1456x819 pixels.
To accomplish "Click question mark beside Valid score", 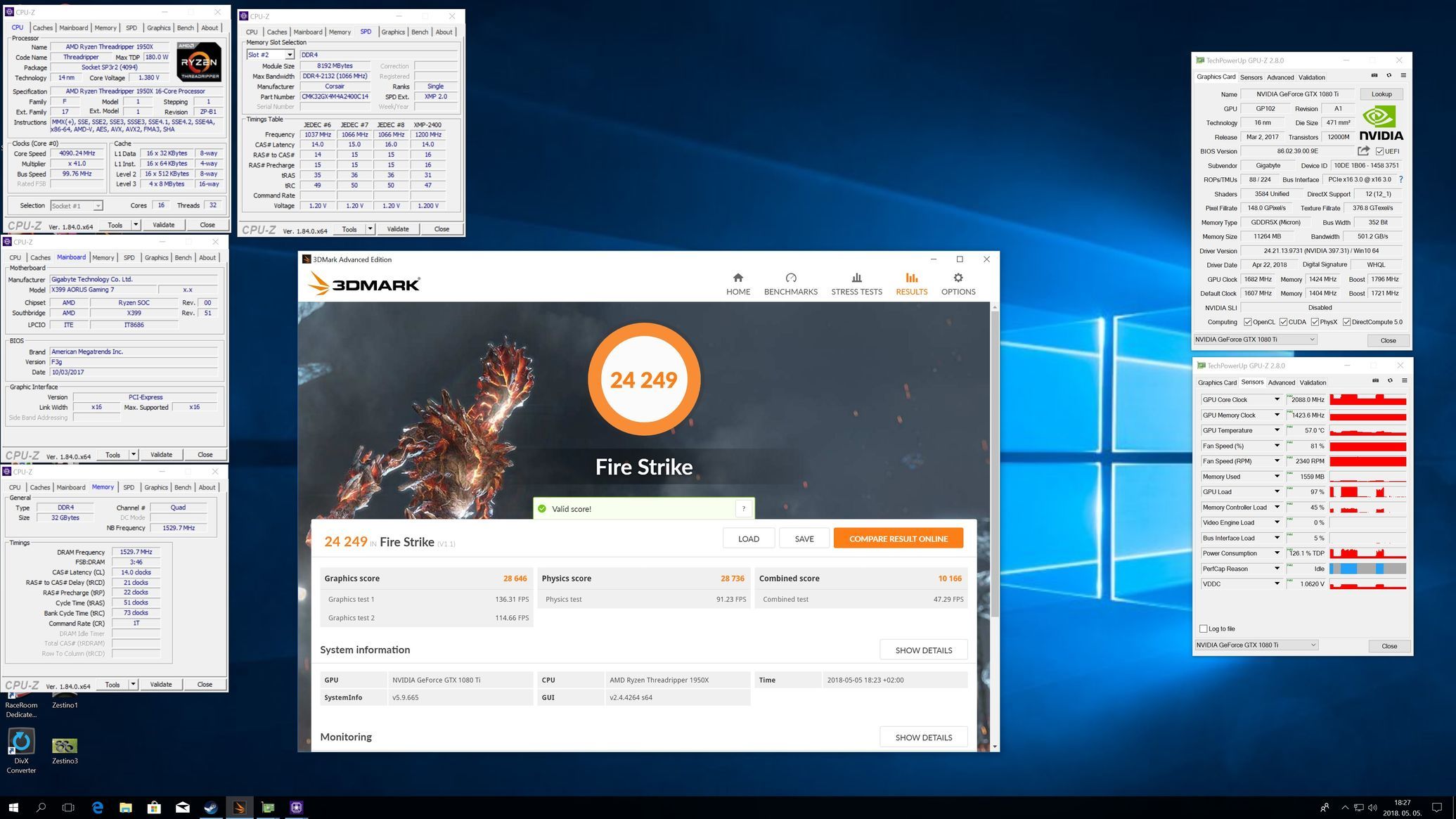I will 743,508.
